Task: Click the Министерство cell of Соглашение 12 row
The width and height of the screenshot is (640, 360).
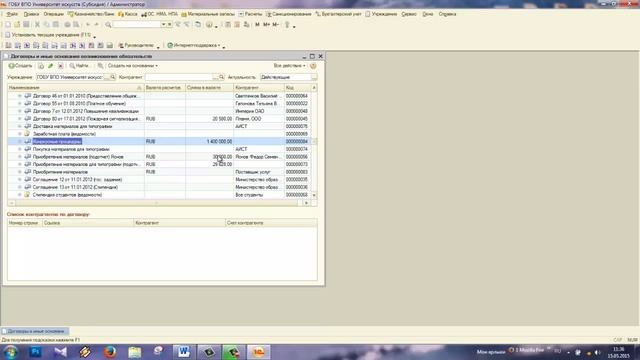Action: coord(259,180)
